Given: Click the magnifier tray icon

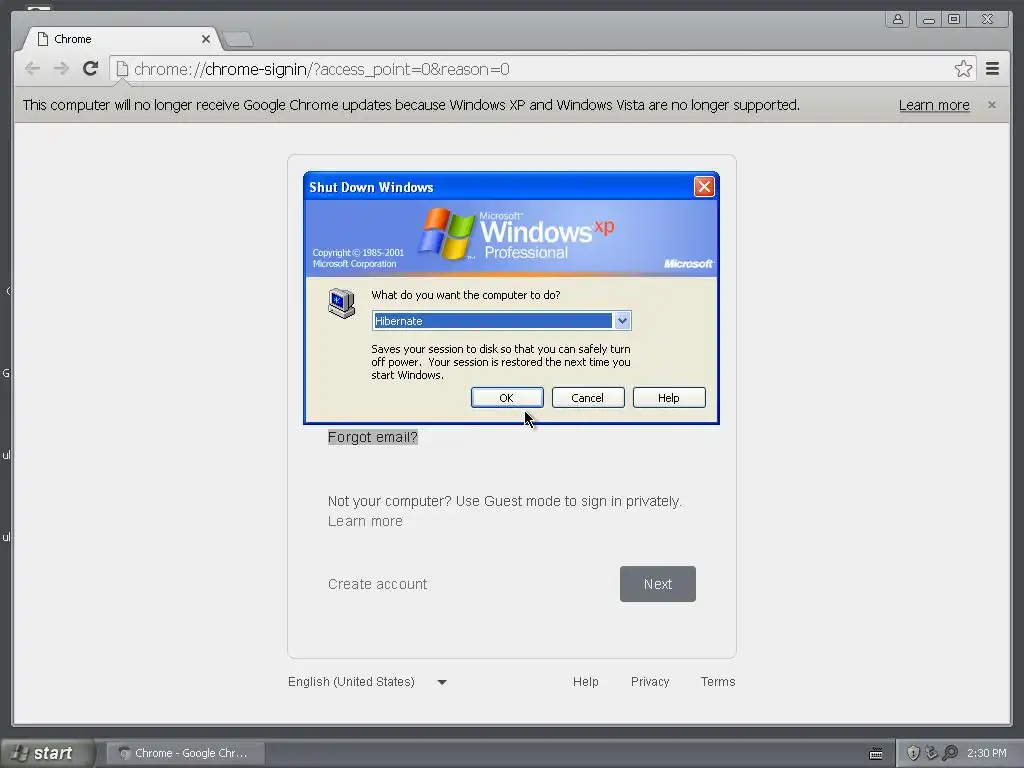Looking at the screenshot, I should 950,753.
